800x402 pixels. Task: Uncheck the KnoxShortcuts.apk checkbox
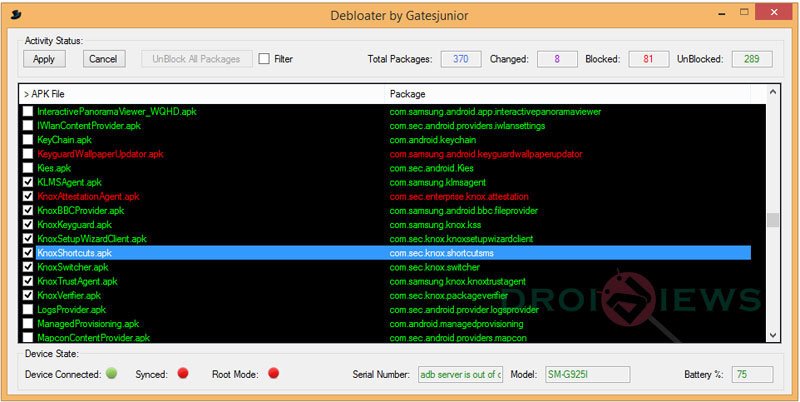pyautogui.click(x=28, y=253)
